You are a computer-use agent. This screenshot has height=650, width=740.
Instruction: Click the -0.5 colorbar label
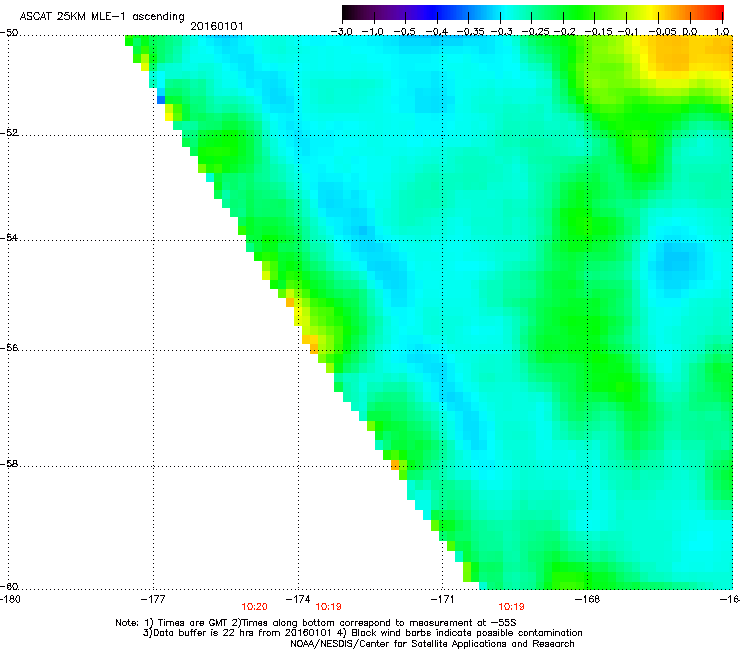(x=404, y=32)
